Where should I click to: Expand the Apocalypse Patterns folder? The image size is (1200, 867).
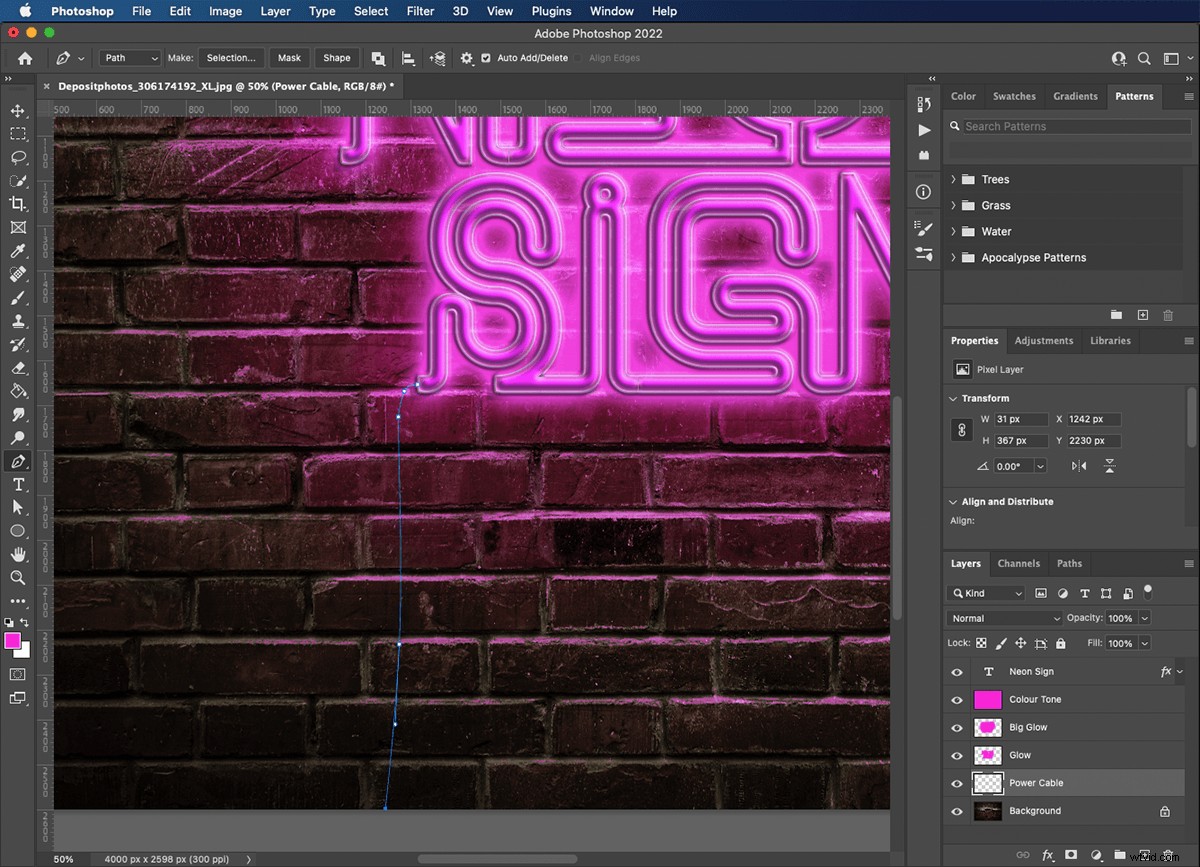tap(952, 257)
